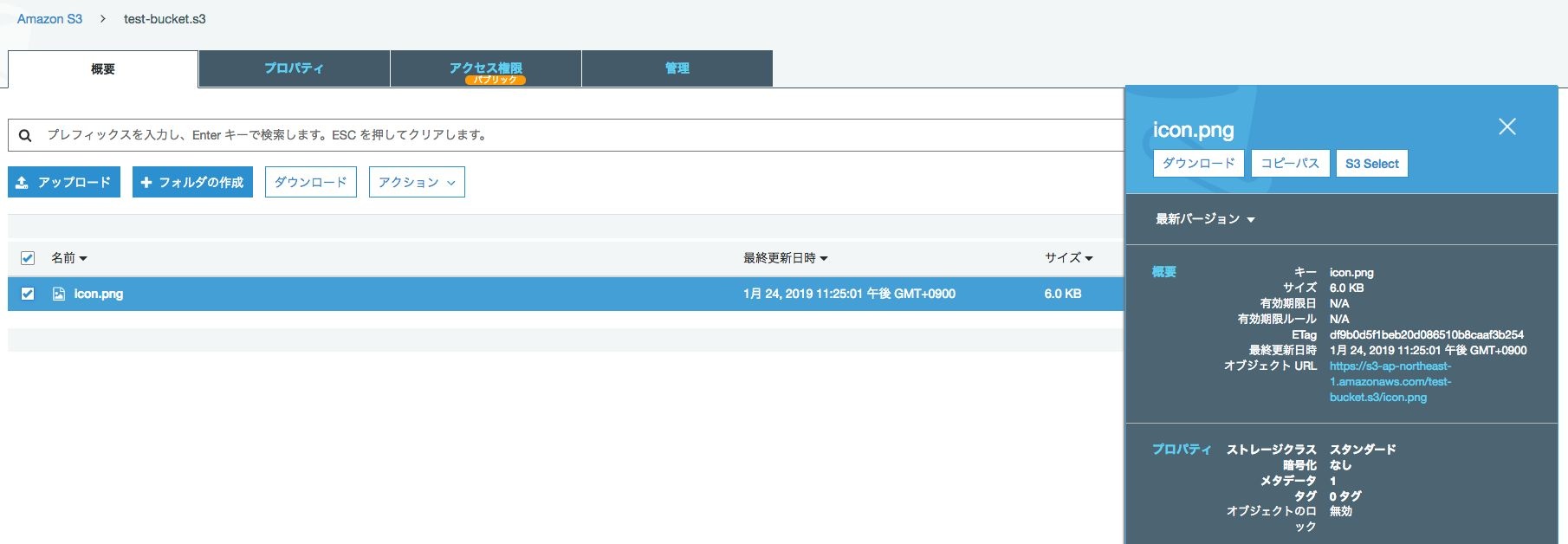Image resolution: width=1568 pixels, height=544 pixels.
Task: Click icon.png file name in list
Action: coord(99,294)
